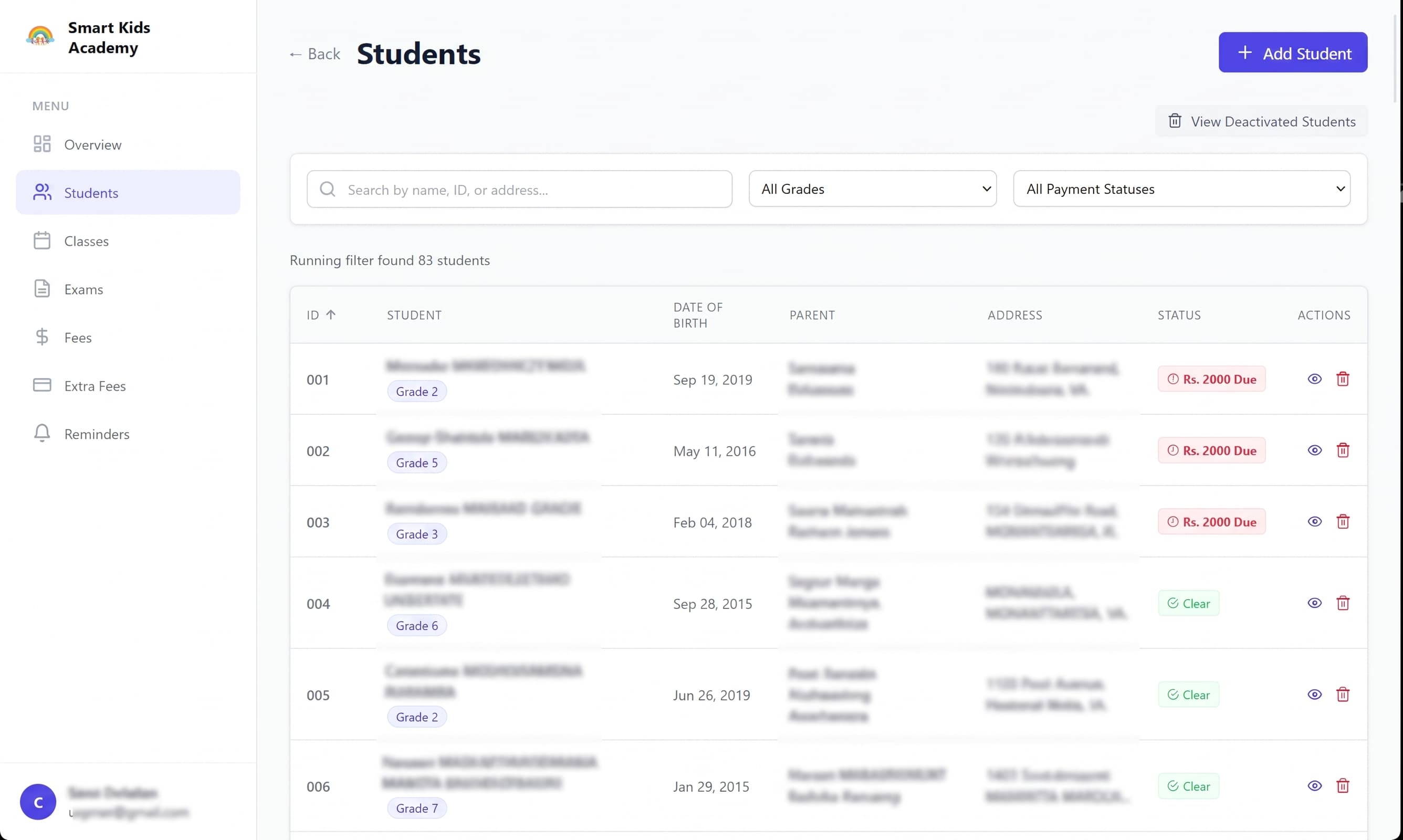The image size is (1403, 840).
Task: Click the Smart Kids Academy rainbow logo
Action: (x=40, y=36)
